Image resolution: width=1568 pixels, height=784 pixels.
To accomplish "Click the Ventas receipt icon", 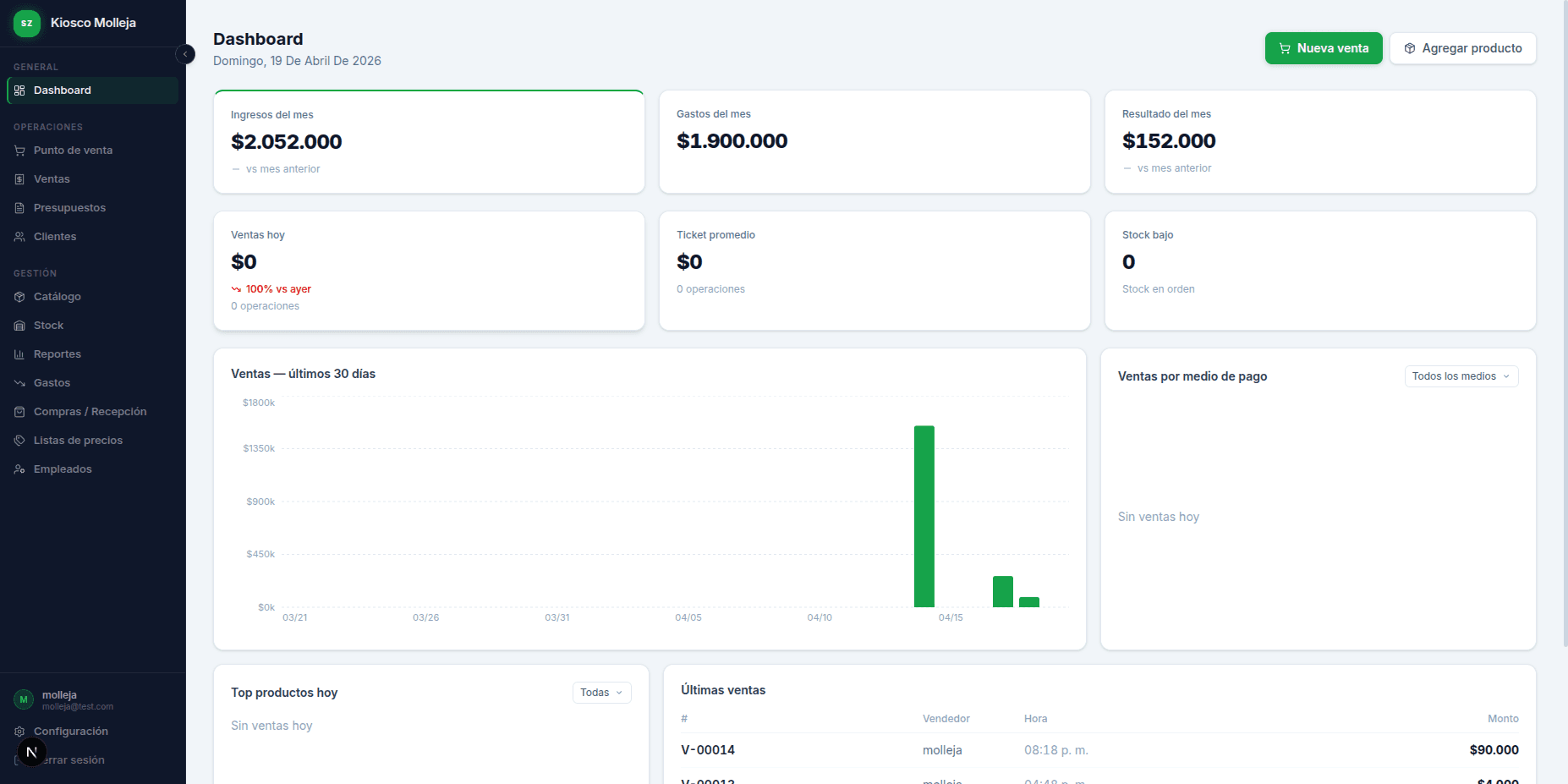I will point(19,179).
